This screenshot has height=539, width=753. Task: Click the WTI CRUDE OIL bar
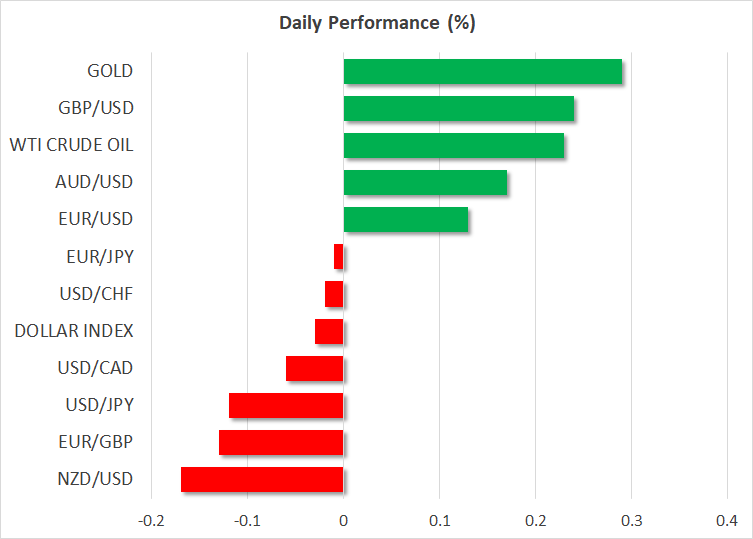[453, 145]
